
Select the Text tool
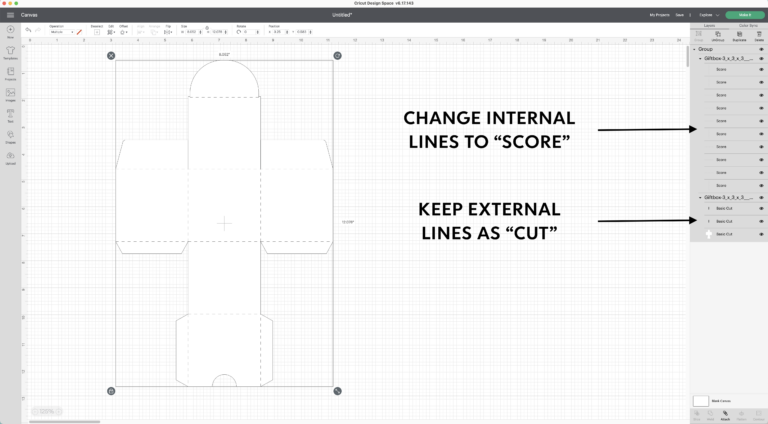10,112
